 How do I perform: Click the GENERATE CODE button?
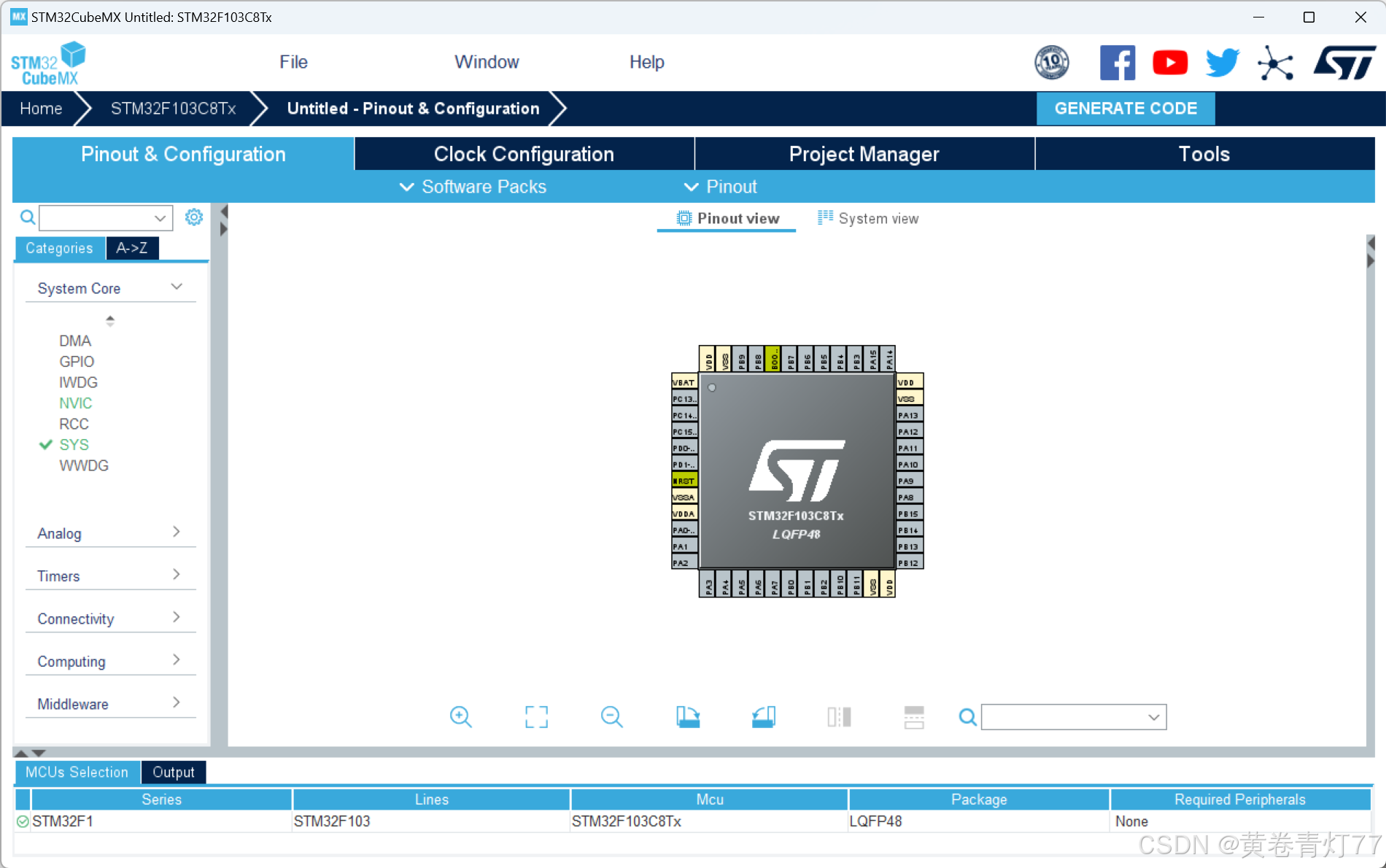1126,109
